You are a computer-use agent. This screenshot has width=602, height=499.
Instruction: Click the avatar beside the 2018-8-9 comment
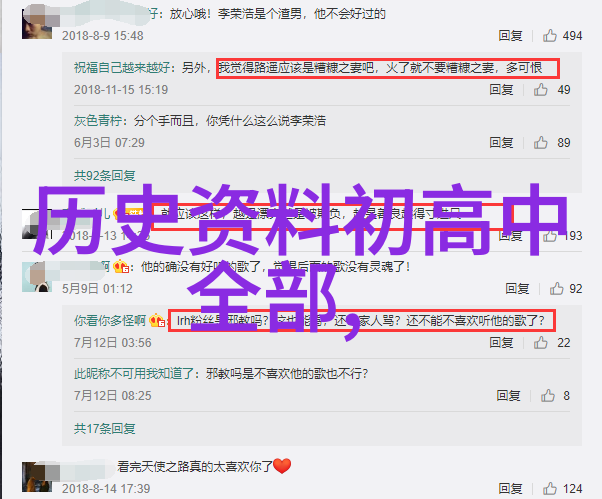[36, 24]
